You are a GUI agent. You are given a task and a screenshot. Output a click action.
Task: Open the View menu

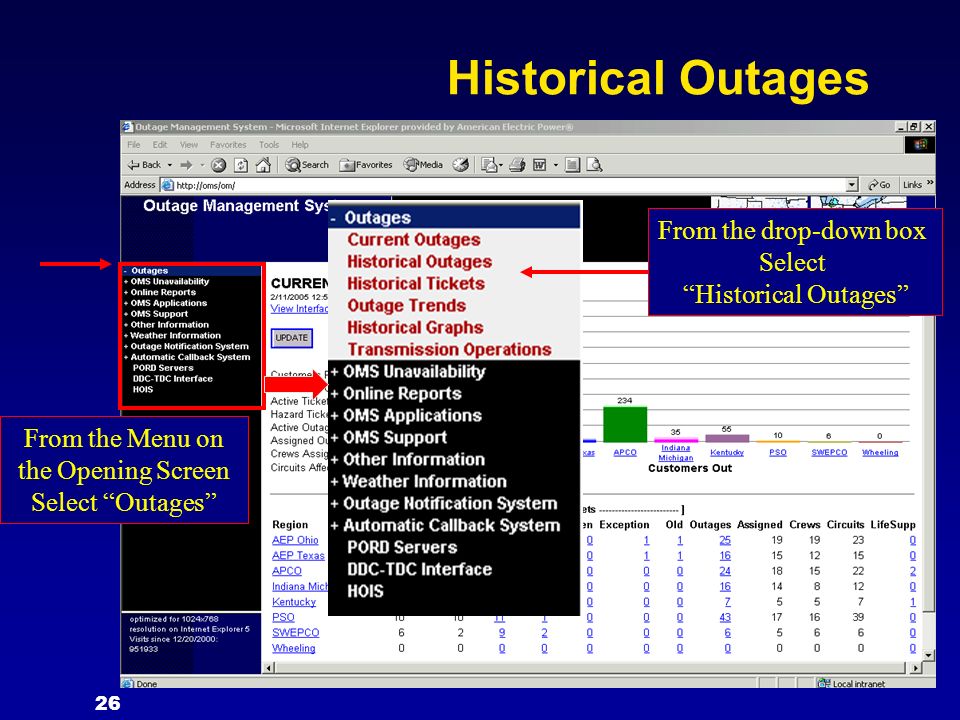[x=189, y=144]
